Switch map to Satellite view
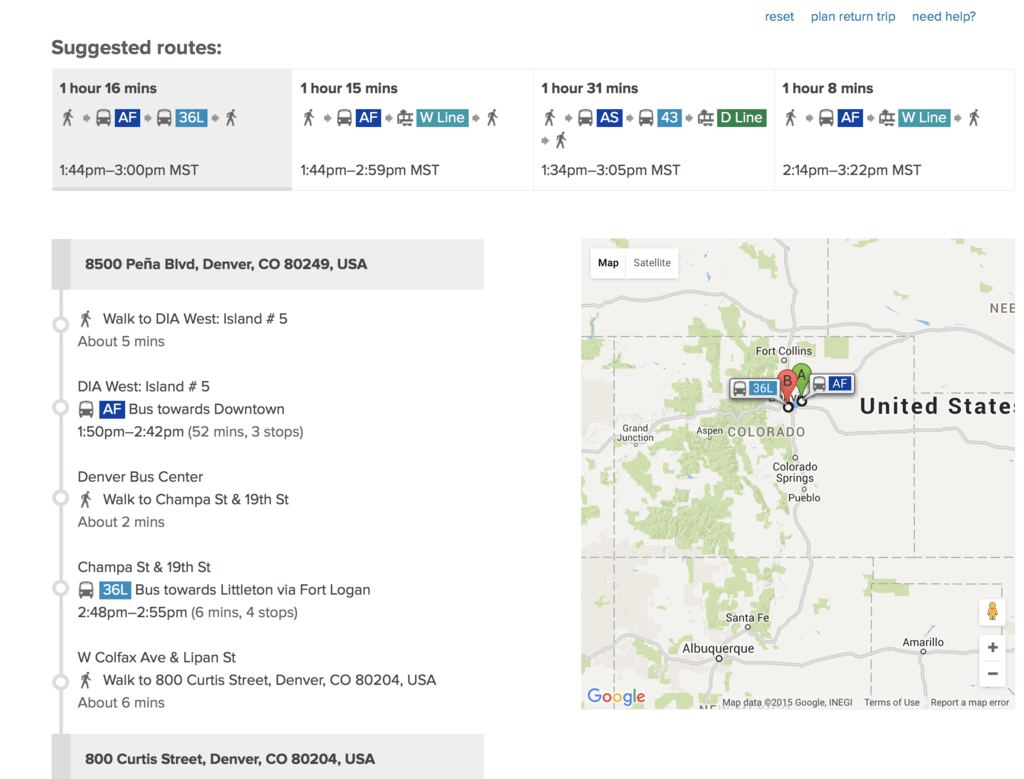The width and height of the screenshot is (1024, 779). (652, 263)
